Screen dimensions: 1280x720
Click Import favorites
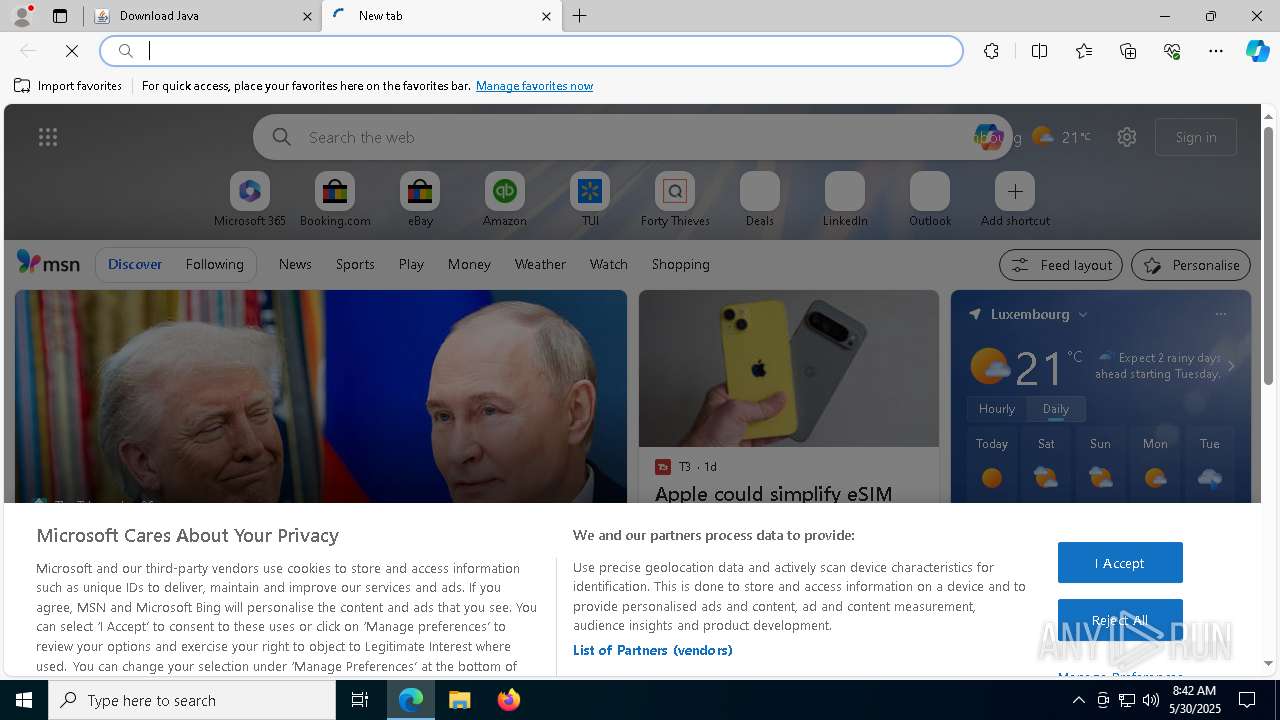click(68, 86)
